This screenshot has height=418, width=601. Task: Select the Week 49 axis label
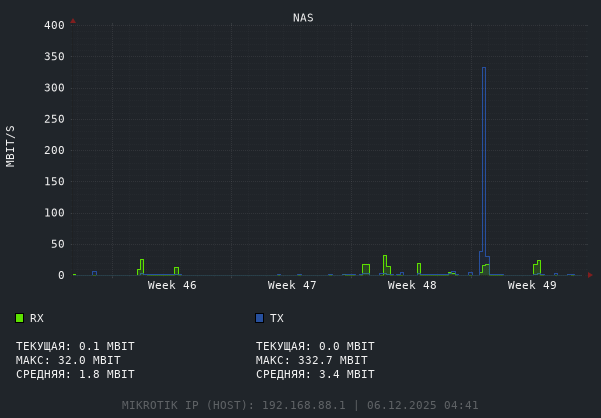click(532, 286)
